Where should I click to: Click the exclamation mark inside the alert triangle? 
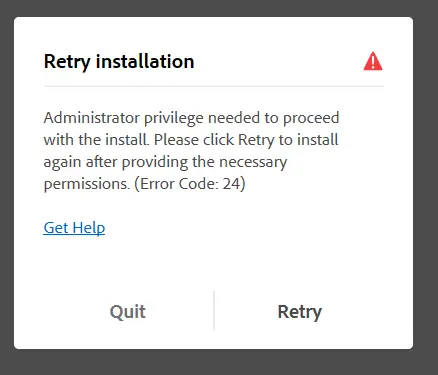pos(373,62)
